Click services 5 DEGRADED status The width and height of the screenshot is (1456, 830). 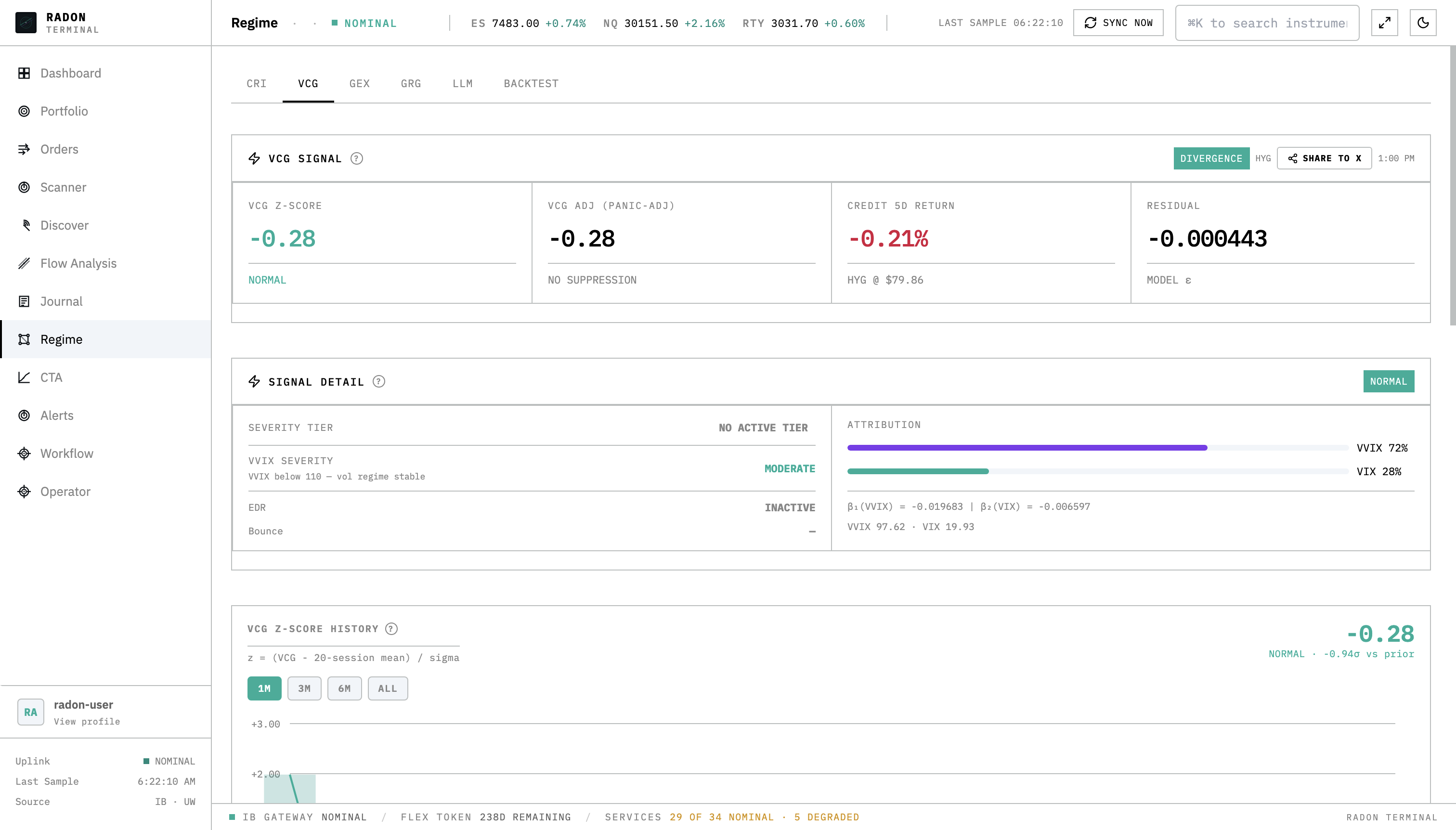[827, 817]
